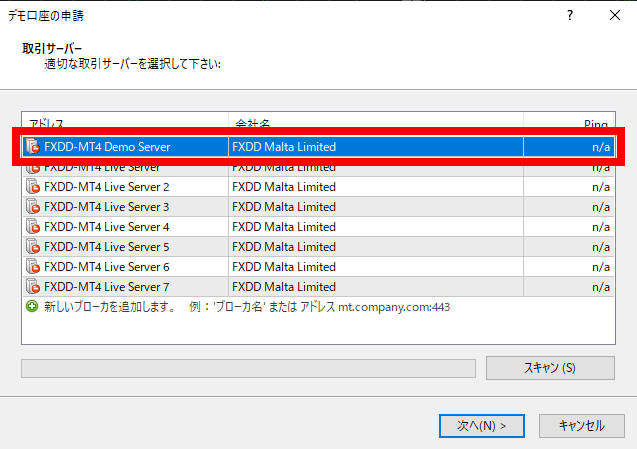
Task: Click FXDD Malta Limited in Live Server 2 row
Action: point(284,187)
